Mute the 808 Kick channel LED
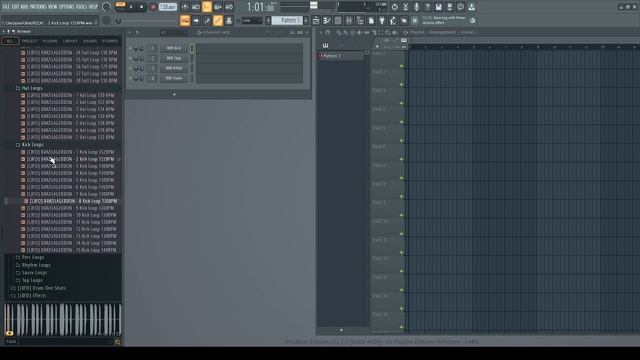 pos(131,48)
